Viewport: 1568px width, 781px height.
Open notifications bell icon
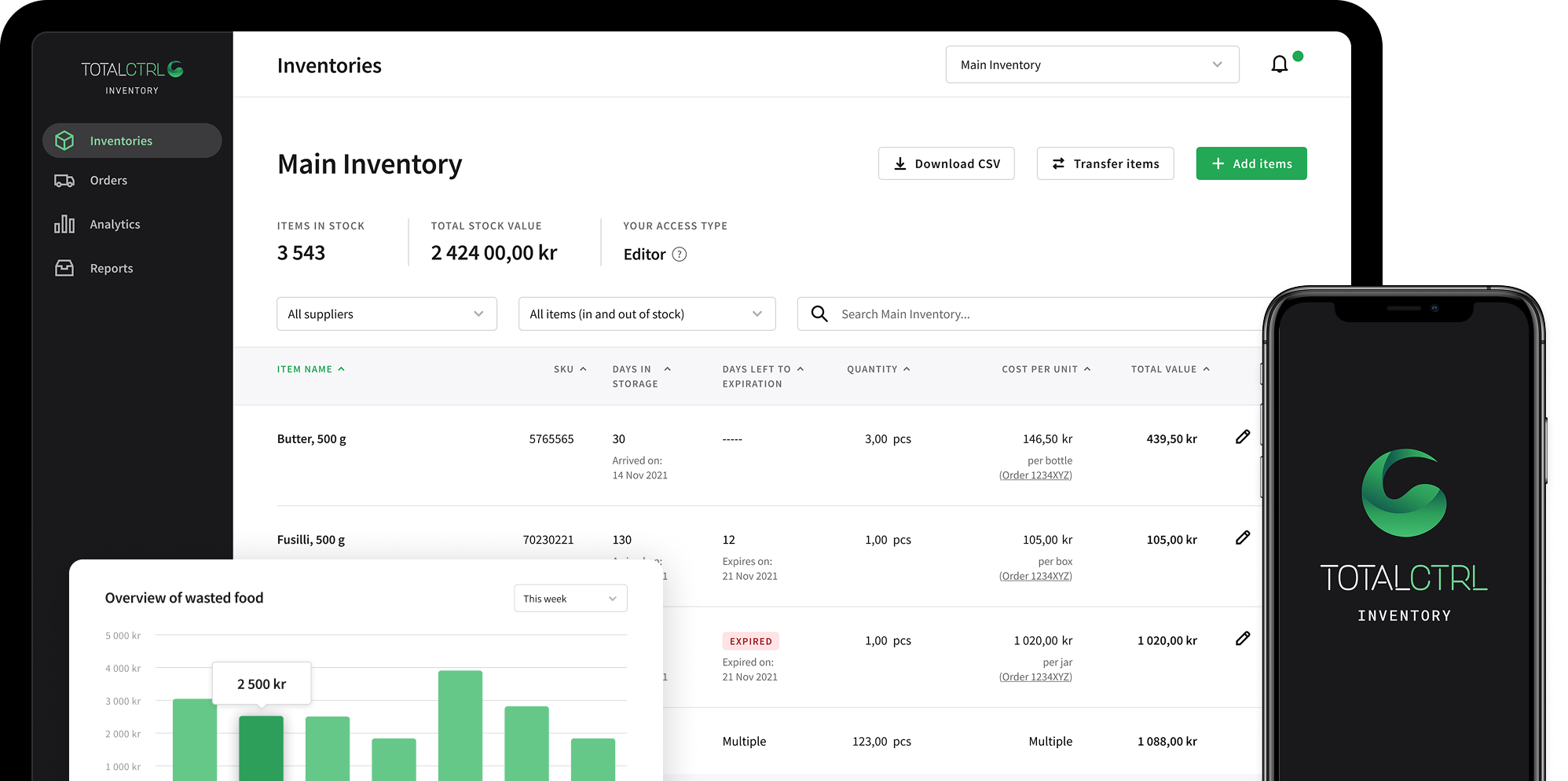pyautogui.click(x=1280, y=64)
